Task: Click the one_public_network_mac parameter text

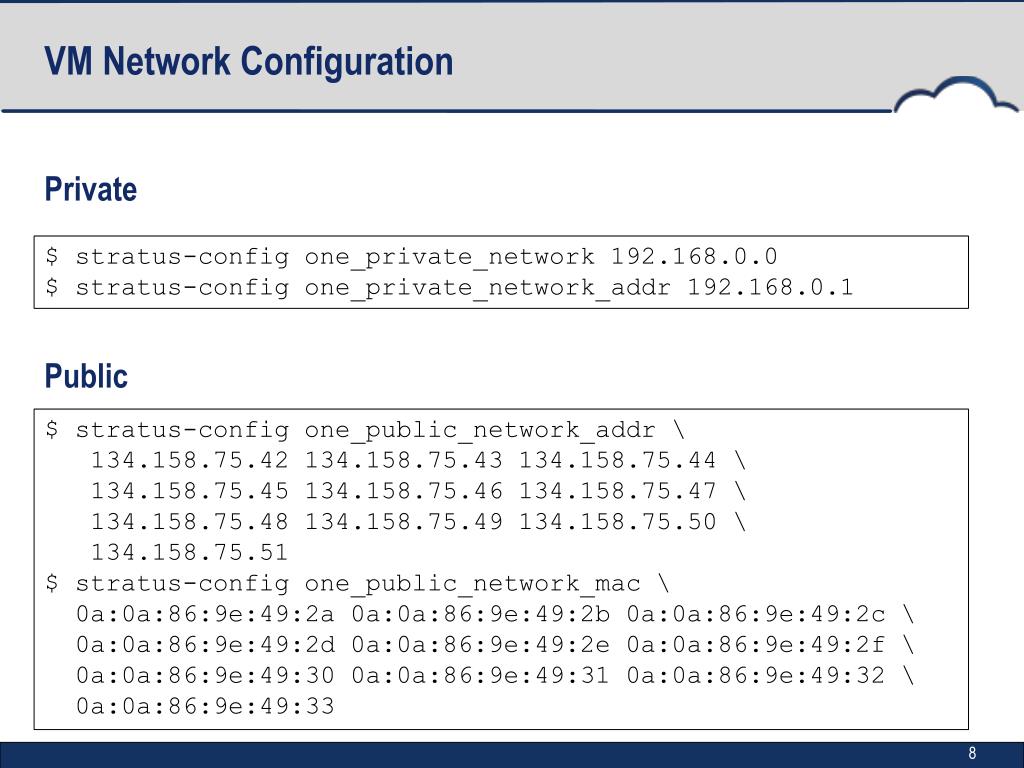Action: (x=472, y=584)
